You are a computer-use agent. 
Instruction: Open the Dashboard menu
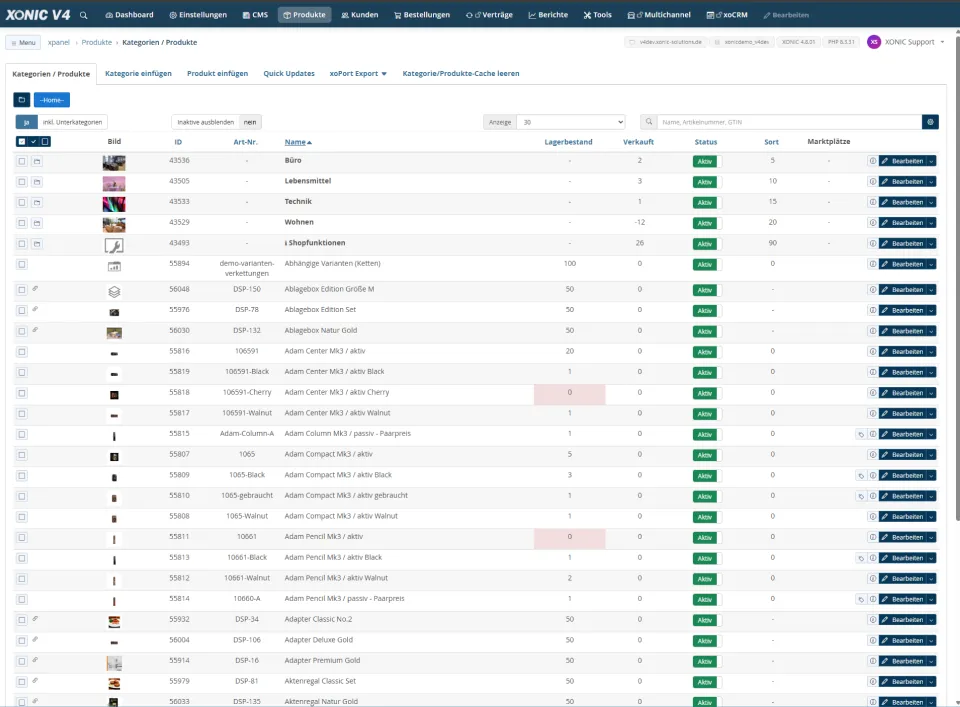129,15
